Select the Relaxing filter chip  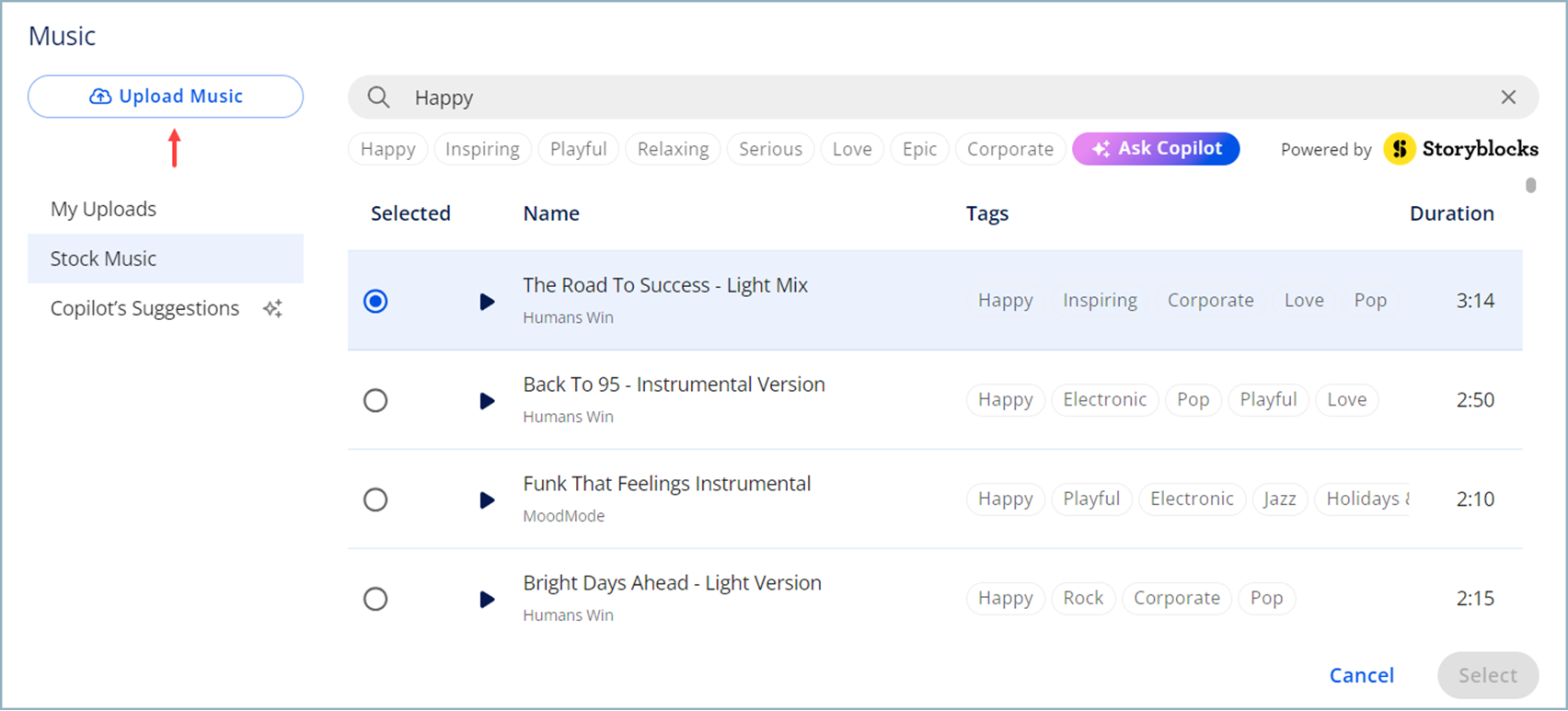pos(673,149)
